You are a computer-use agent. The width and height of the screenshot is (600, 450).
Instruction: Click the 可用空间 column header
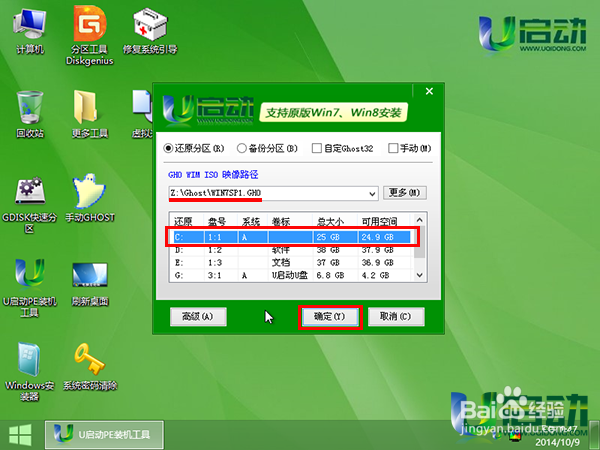tap(384, 221)
